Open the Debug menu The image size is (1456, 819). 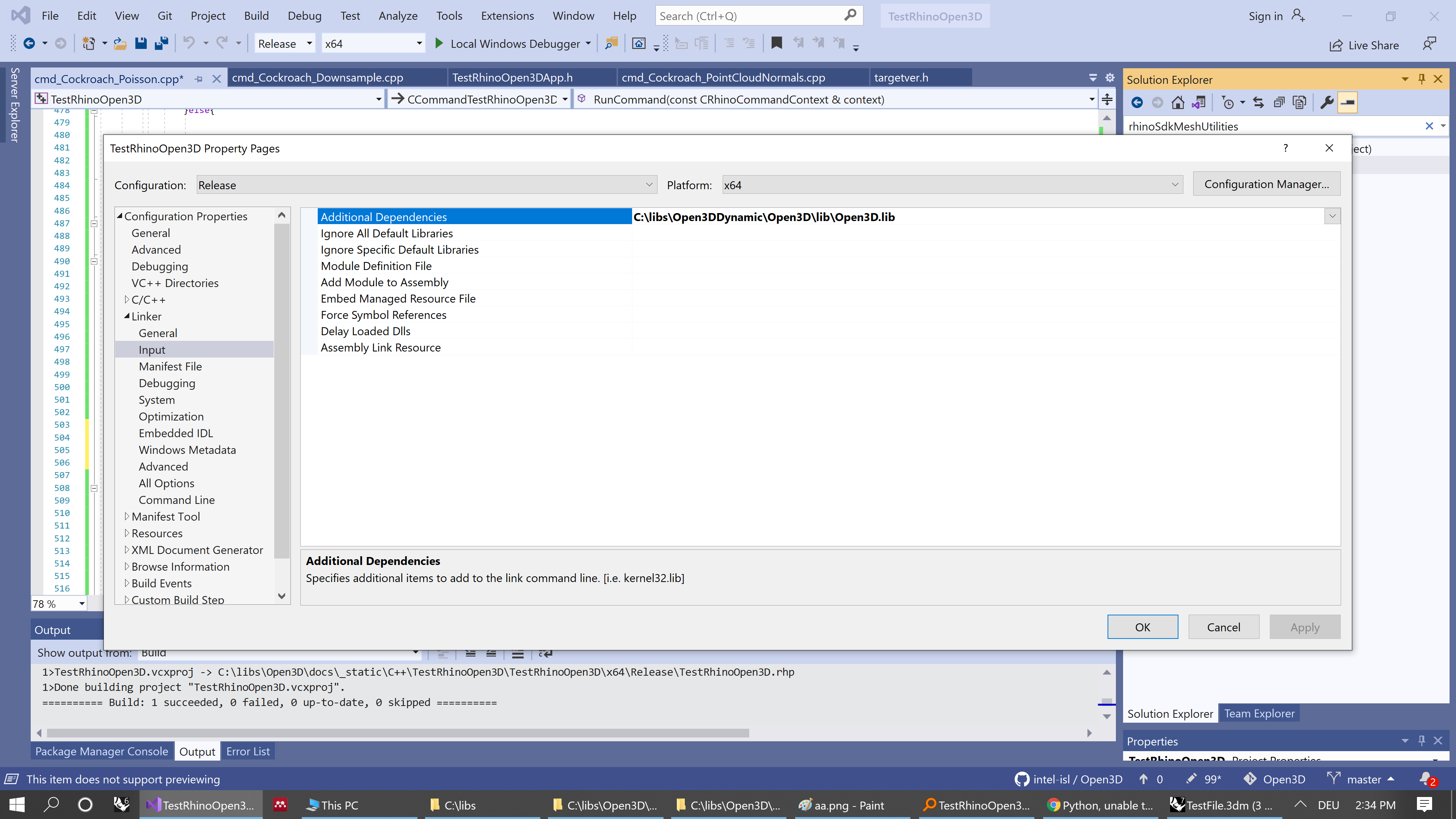tap(304, 15)
